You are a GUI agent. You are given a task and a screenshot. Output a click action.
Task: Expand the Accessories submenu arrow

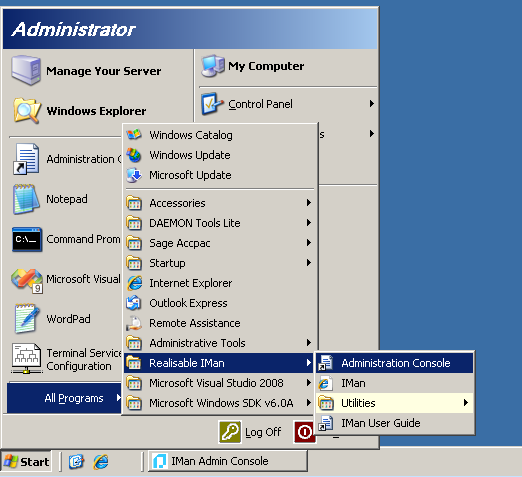pos(309,203)
